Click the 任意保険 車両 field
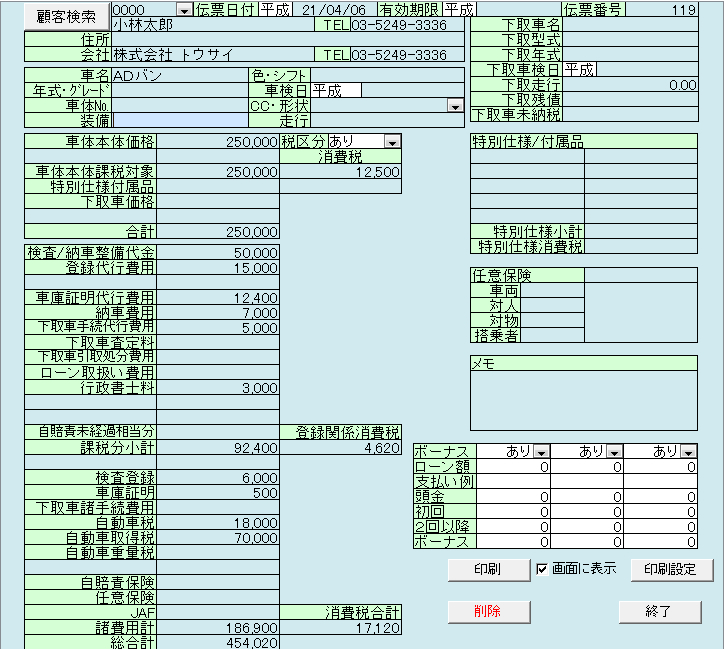 coord(640,290)
